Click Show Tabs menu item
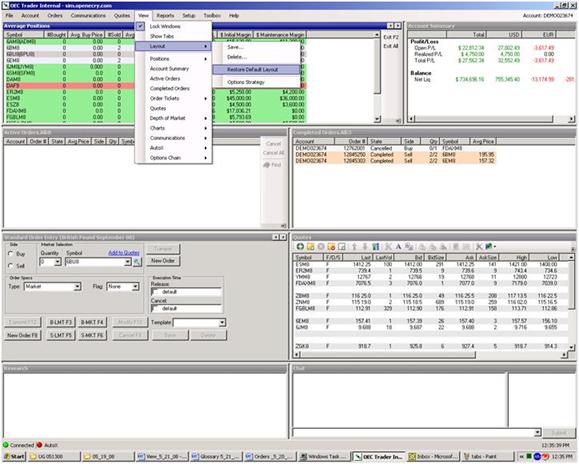The height and width of the screenshot is (464, 579). coord(173,36)
